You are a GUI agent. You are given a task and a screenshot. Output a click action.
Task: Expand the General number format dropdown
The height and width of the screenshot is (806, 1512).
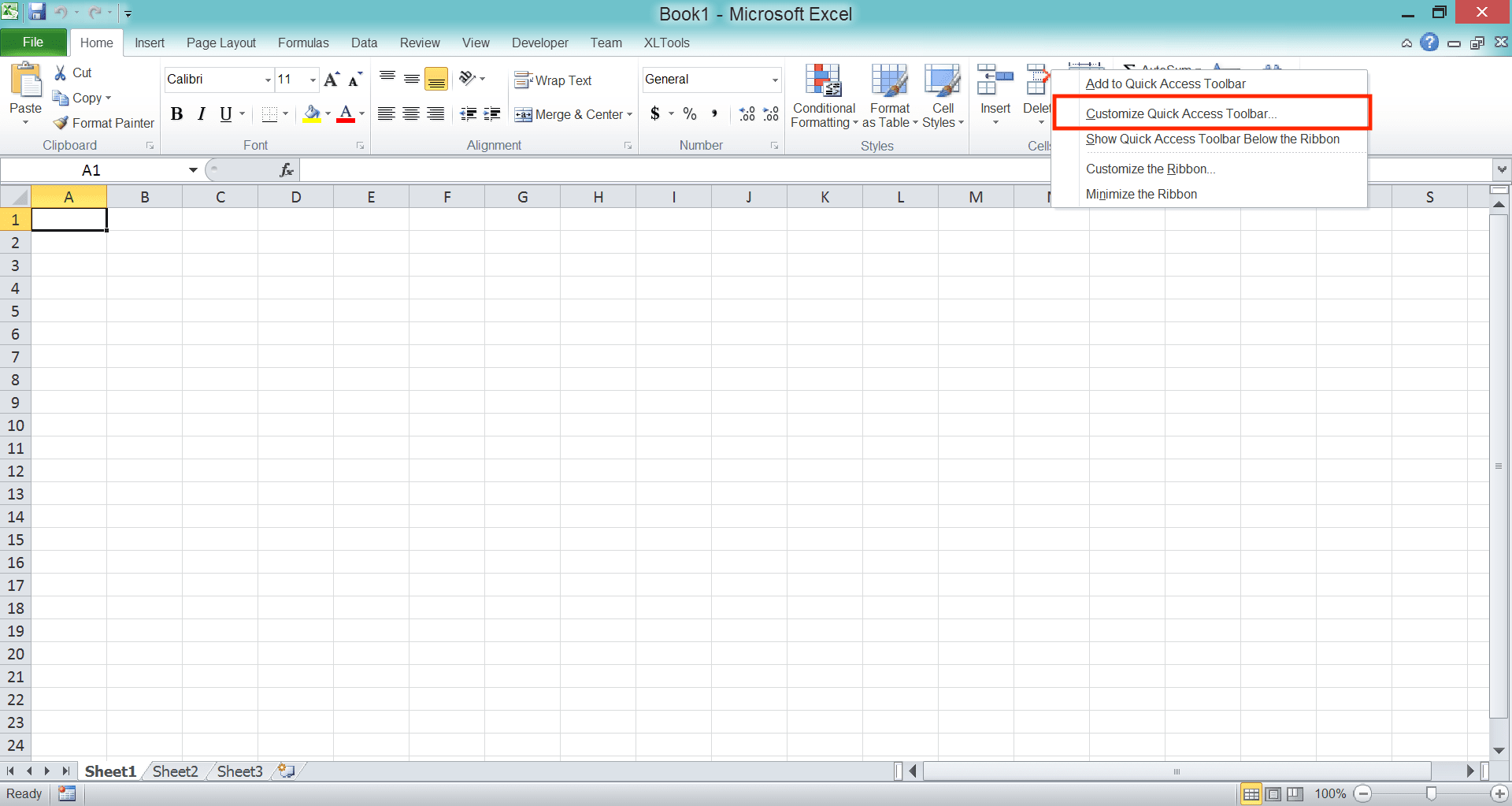click(x=774, y=80)
